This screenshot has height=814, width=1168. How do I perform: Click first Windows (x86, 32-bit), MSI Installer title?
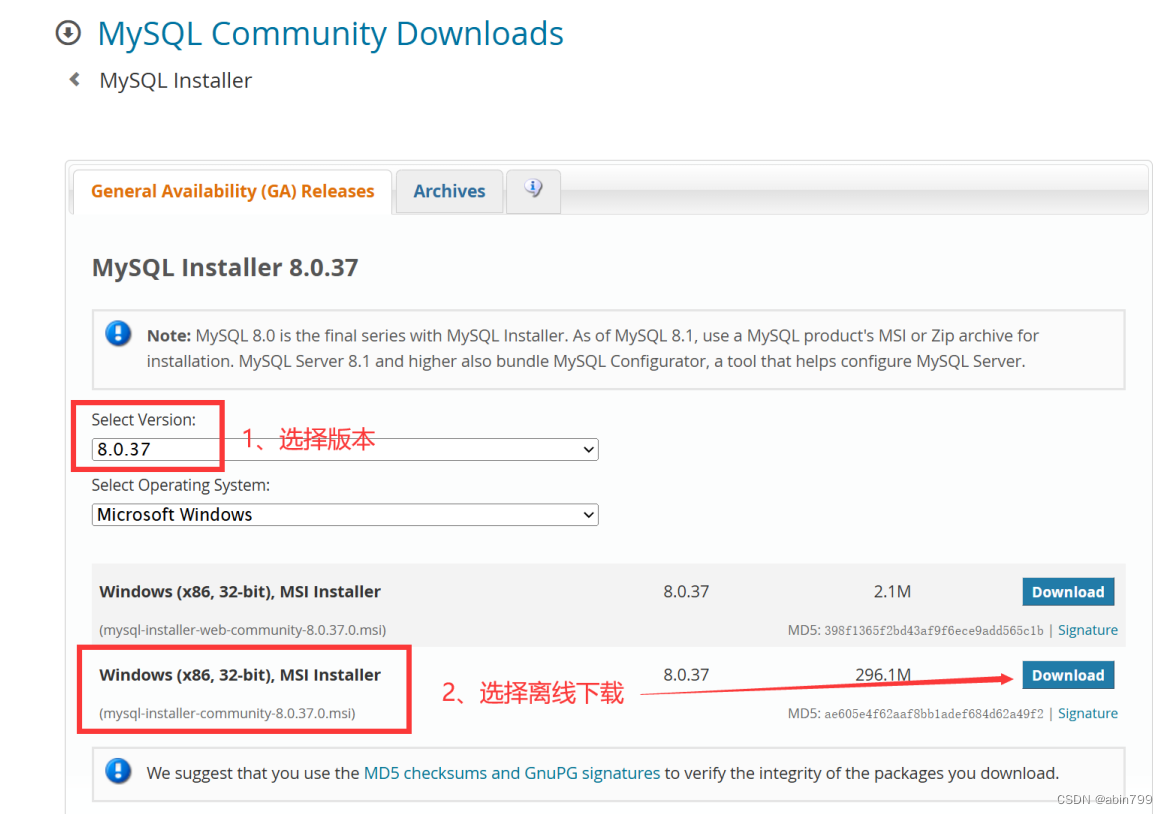pos(240,591)
